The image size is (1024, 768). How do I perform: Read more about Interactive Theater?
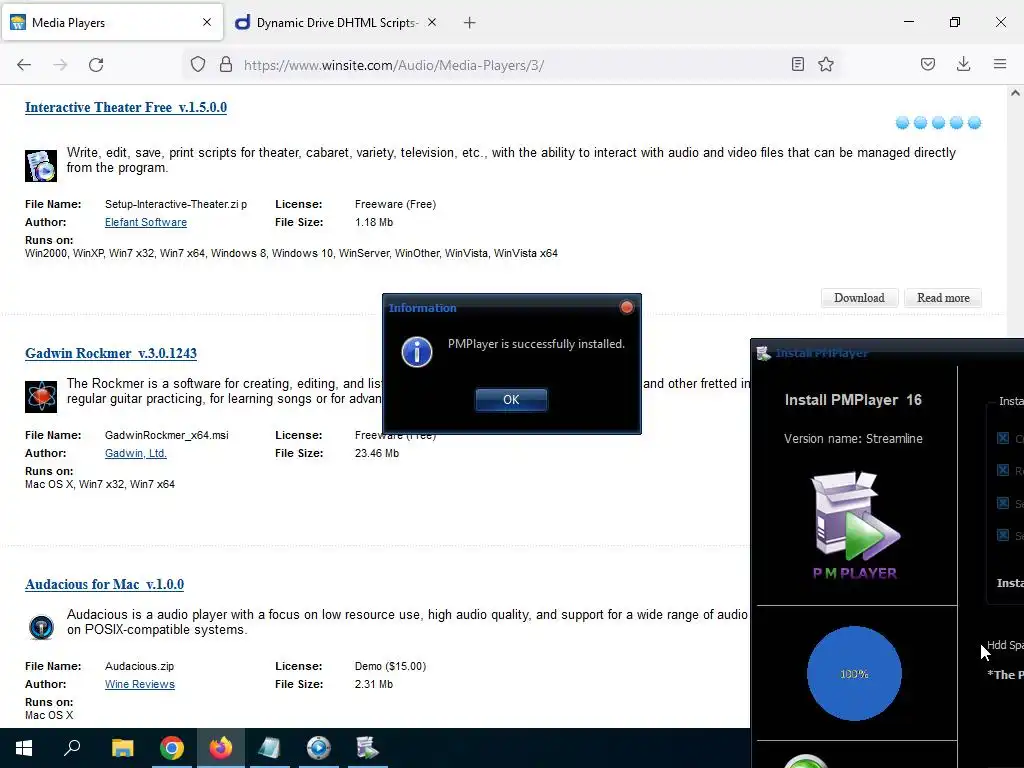[943, 298]
